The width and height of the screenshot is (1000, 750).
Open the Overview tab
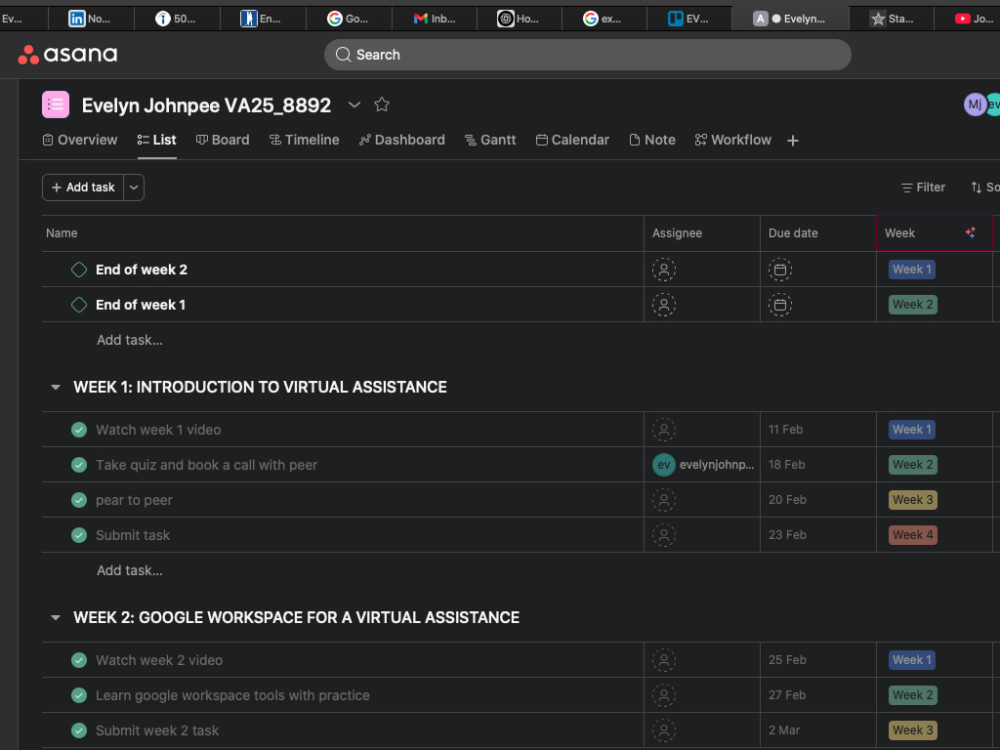pos(80,140)
